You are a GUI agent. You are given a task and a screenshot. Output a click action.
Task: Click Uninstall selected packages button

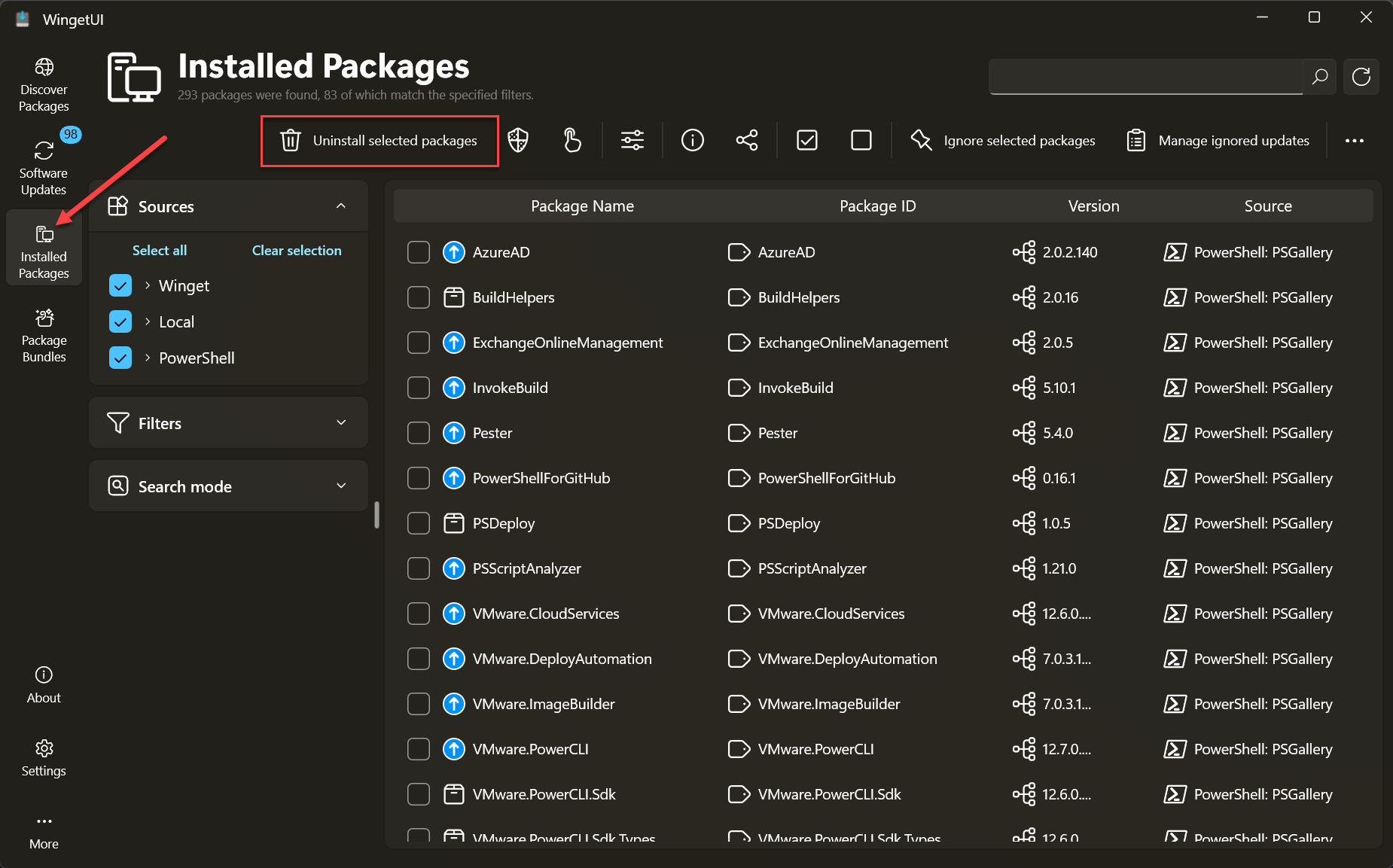(x=379, y=141)
